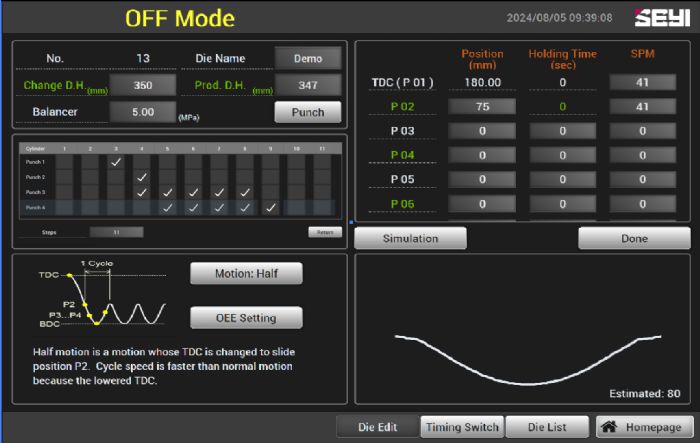The image size is (700, 443).
Task: Edit the Steps field value 11
Action: tap(117, 232)
